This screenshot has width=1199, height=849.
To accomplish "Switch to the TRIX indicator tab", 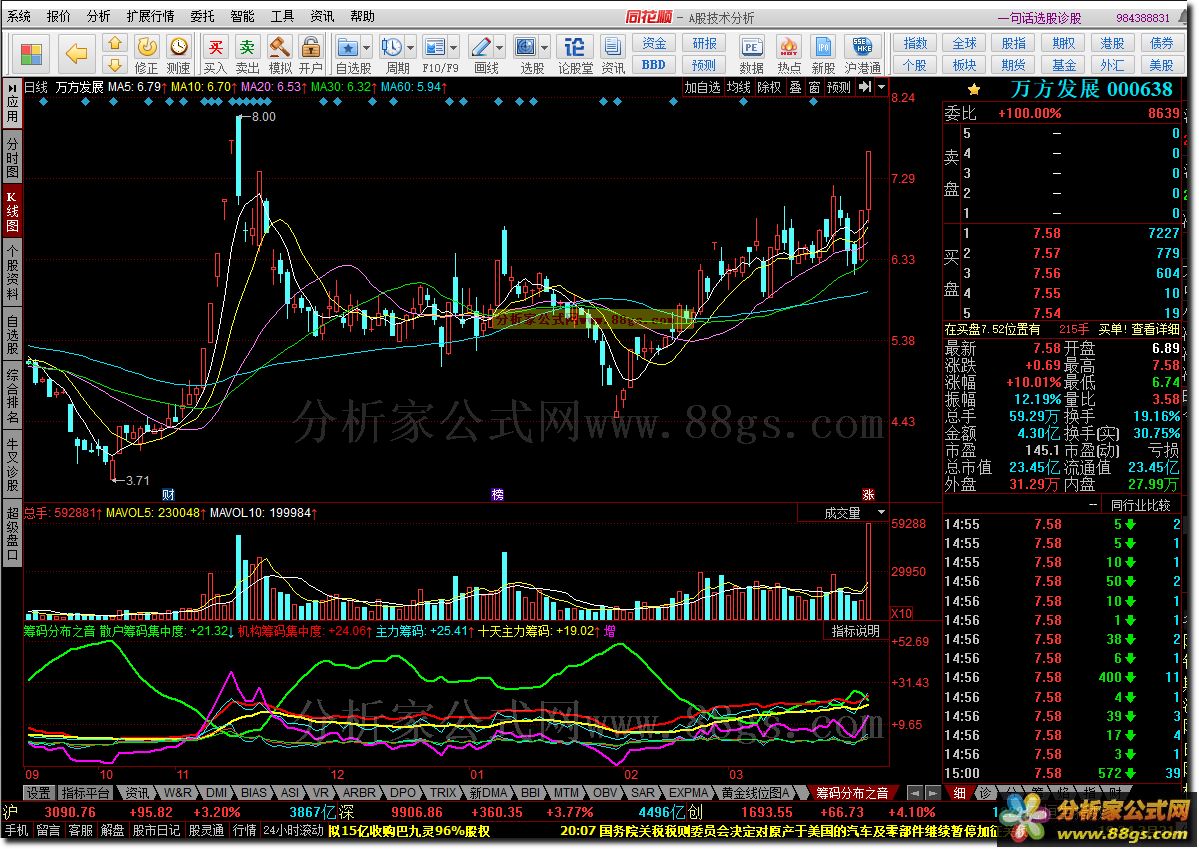I will (x=442, y=793).
